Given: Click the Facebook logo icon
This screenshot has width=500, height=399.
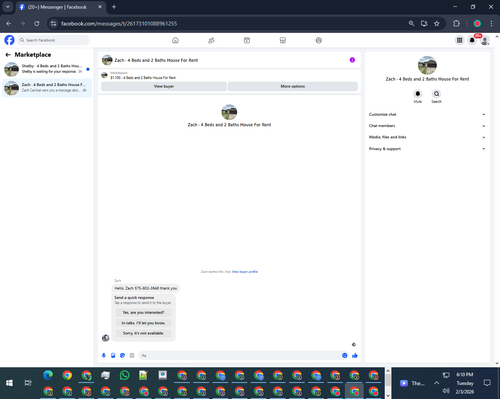Looking at the screenshot, I should pyautogui.click(x=9, y=40).
